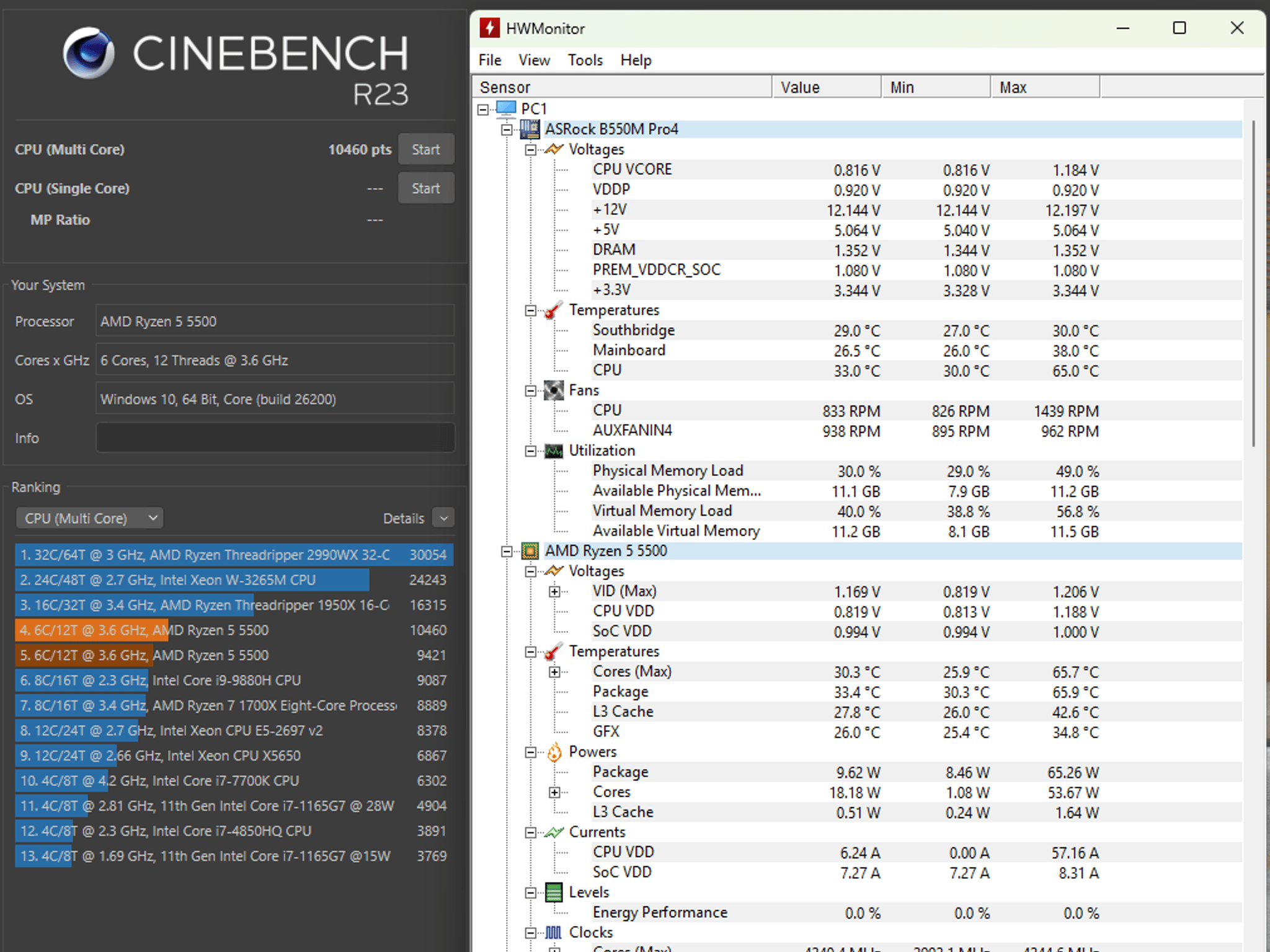Expand the VID (Max) voltage entry

click(554, 591)
